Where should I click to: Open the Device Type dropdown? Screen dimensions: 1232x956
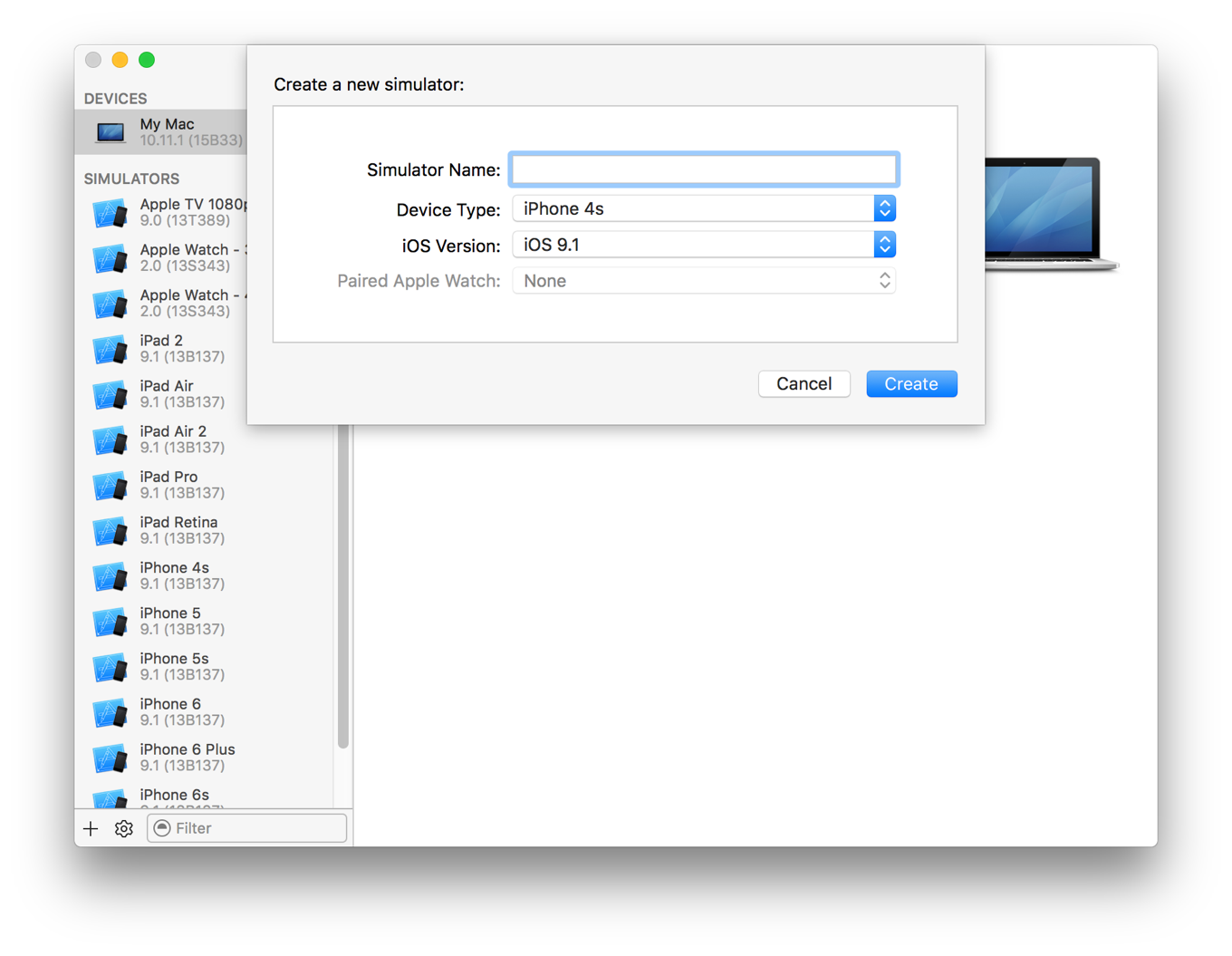point(703,208)
